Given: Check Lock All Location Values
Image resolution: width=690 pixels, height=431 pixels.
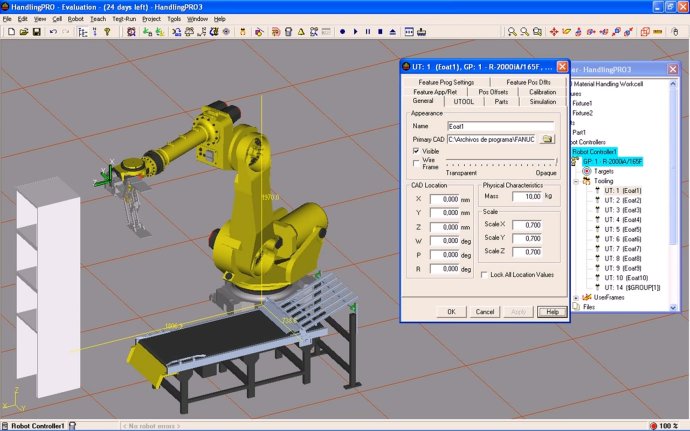Looking at the screenshot, I should click(484, 274).
